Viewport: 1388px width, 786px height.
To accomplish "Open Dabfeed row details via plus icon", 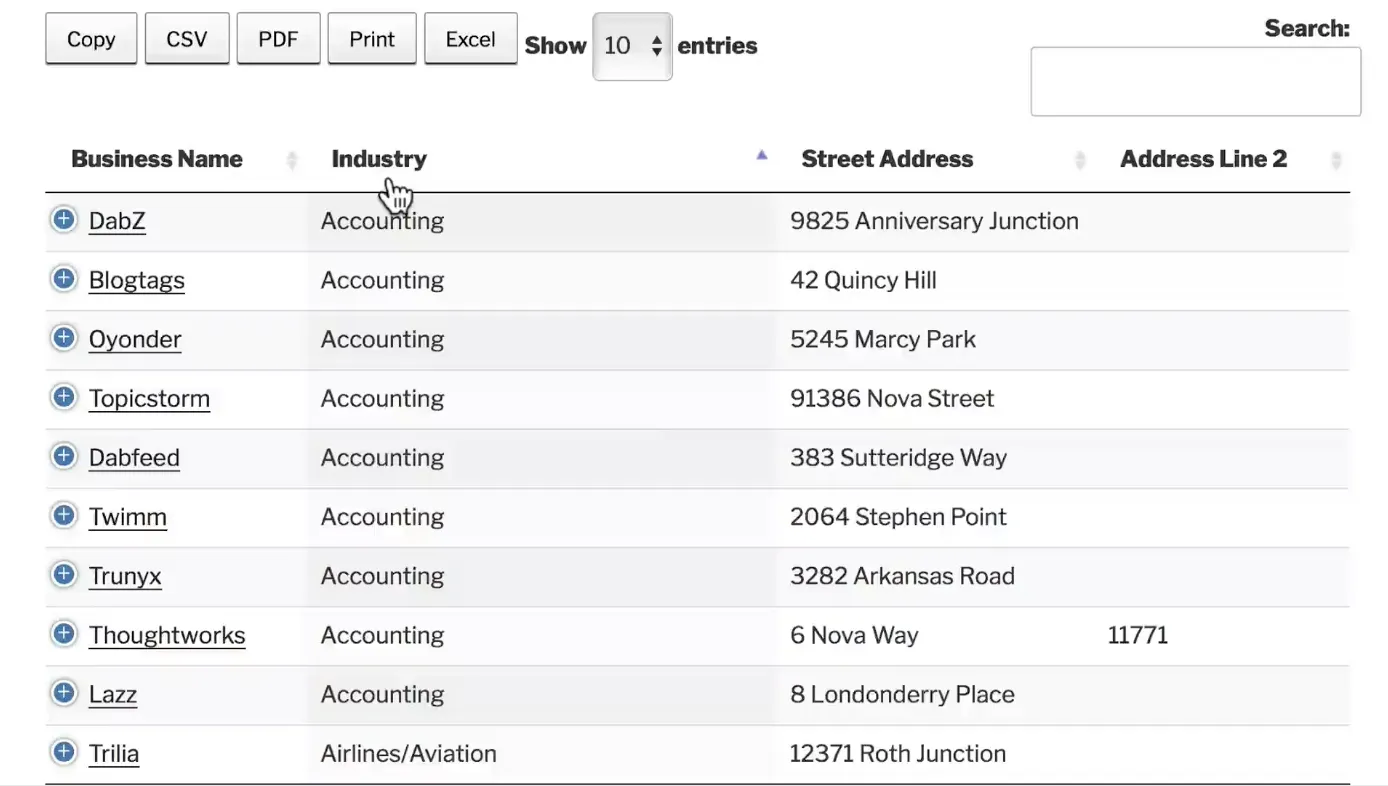I will (63, 456).
